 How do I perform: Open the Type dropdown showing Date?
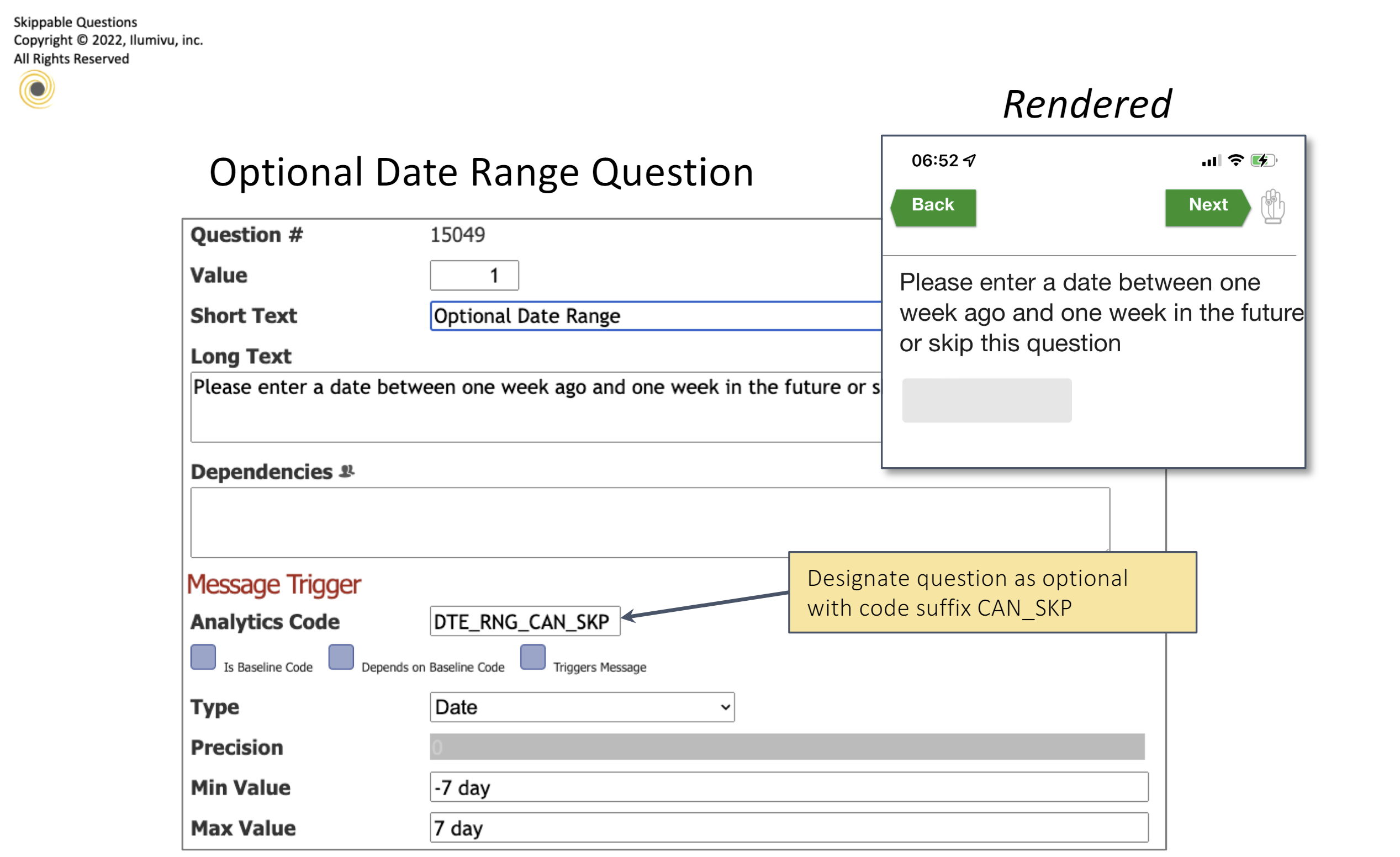point(582,707)
